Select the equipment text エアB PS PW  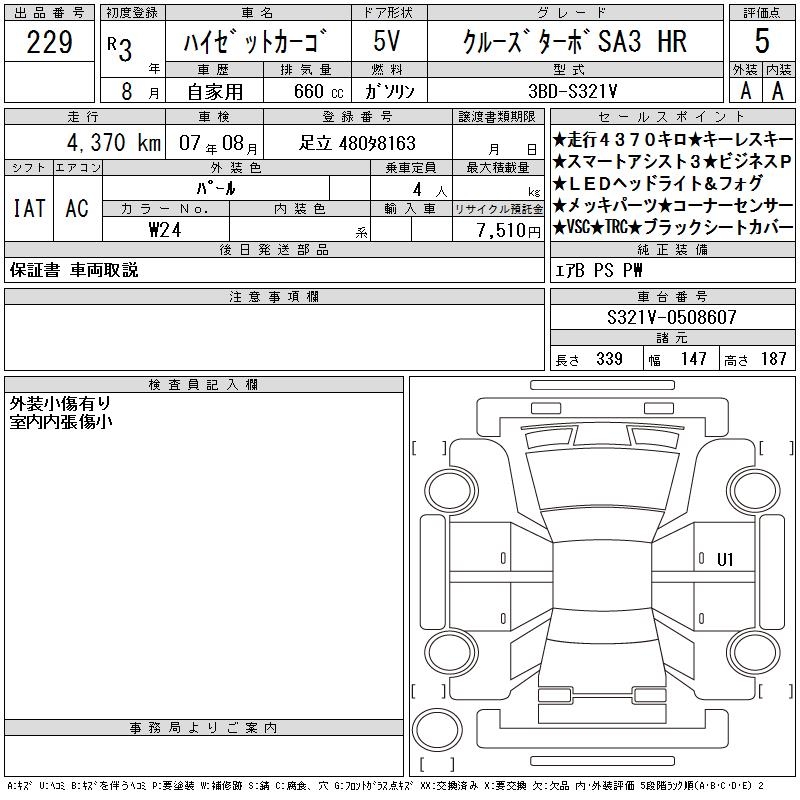(x=598, y=270)
